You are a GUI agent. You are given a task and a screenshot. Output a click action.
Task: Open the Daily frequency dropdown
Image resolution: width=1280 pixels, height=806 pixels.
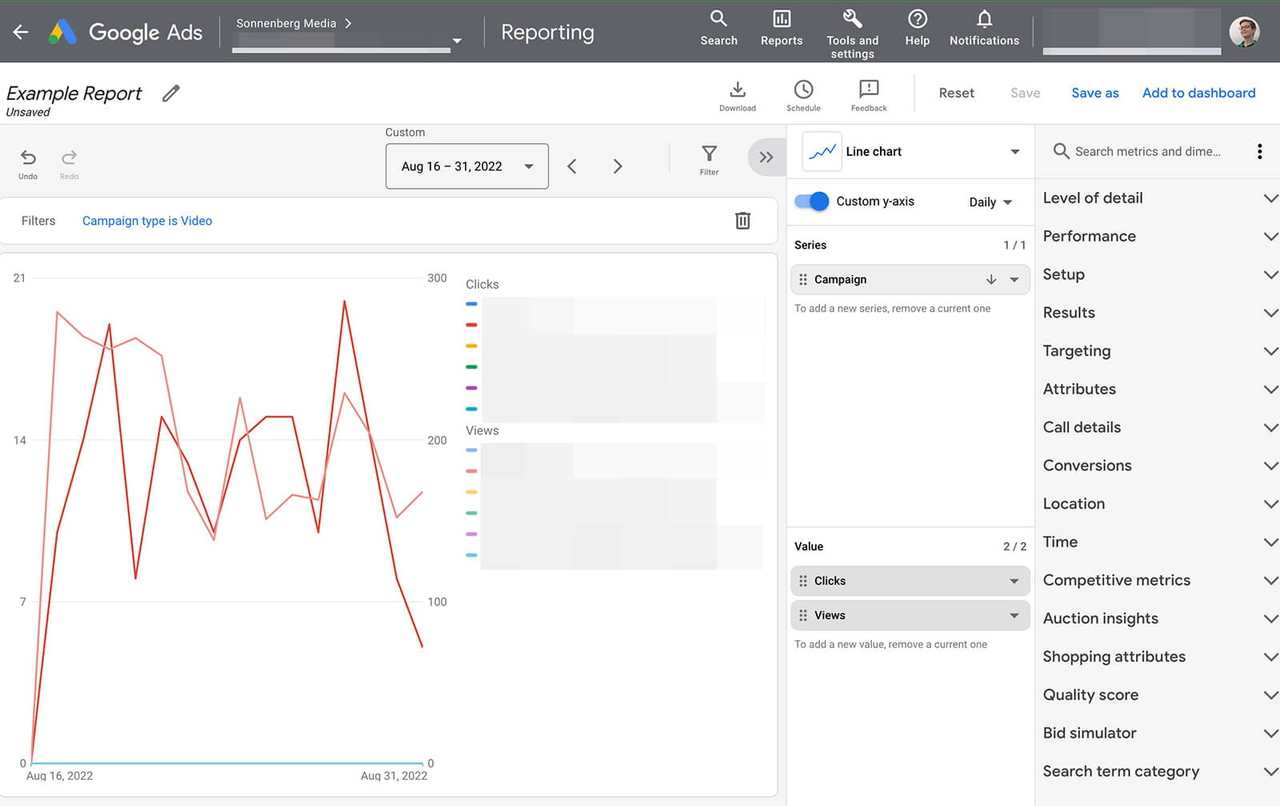coord(989,201)
